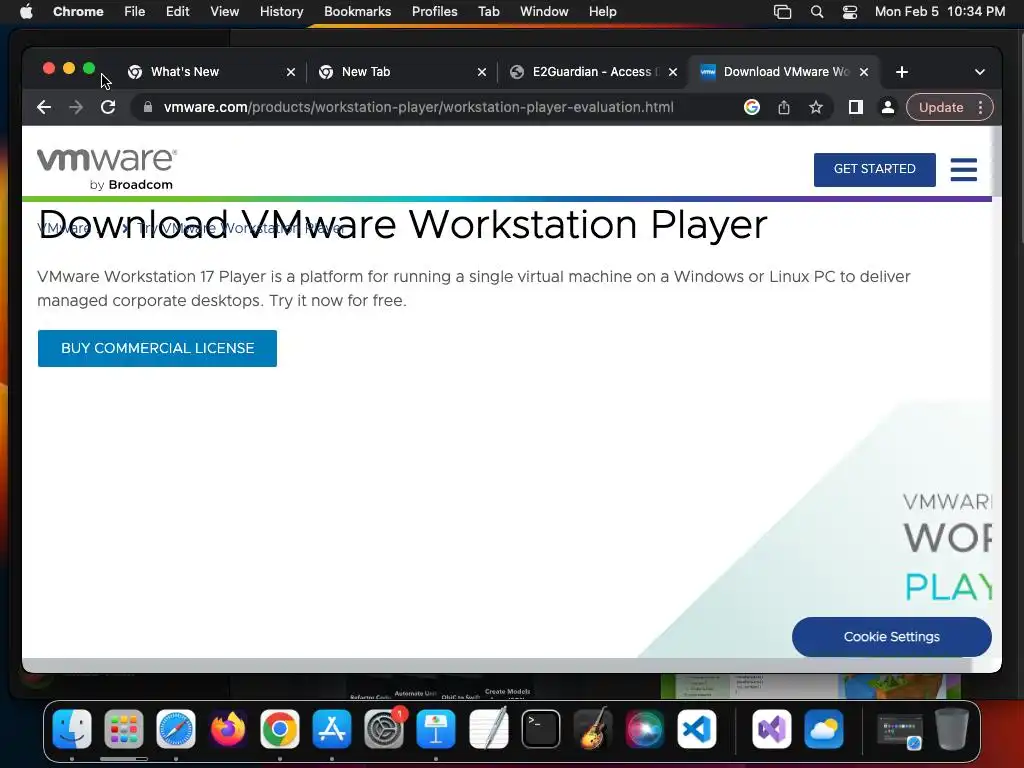Viewport: 1024px width, 768px height.
Task: Open the cloud weather app in Dock
Action: (824, 729)
